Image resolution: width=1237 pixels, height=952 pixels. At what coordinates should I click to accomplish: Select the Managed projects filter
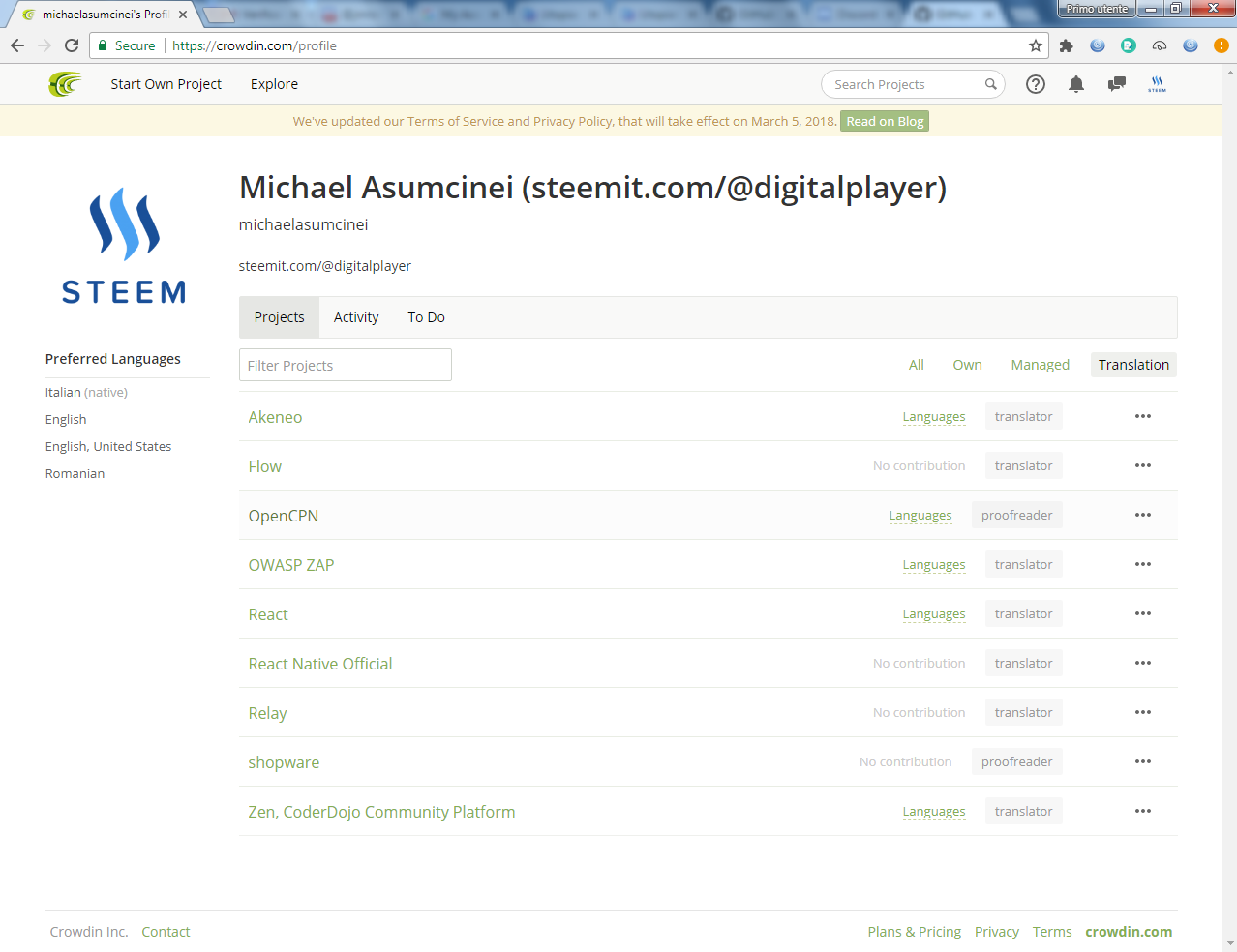[1041, 365]
